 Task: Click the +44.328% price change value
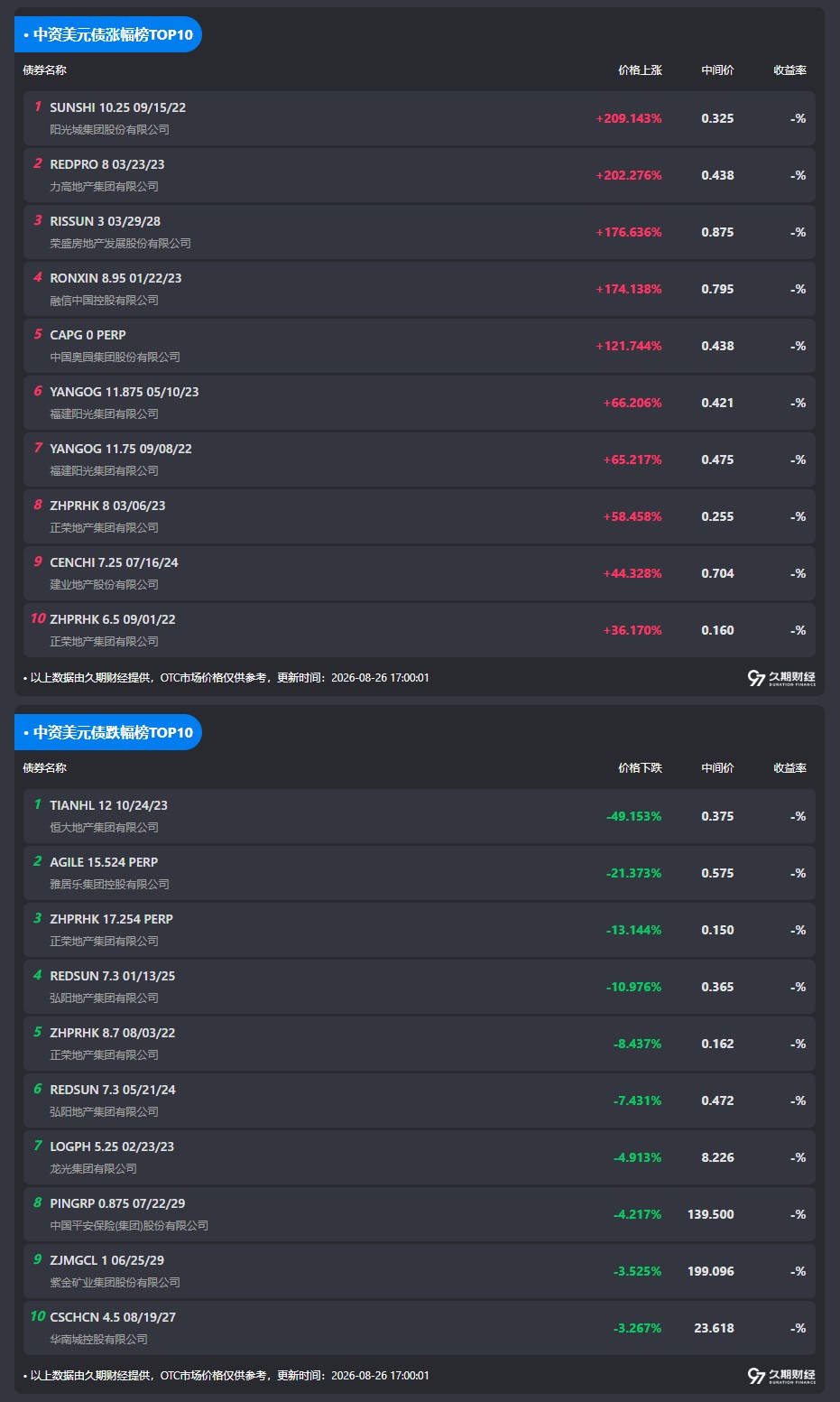tap(632, 573)
